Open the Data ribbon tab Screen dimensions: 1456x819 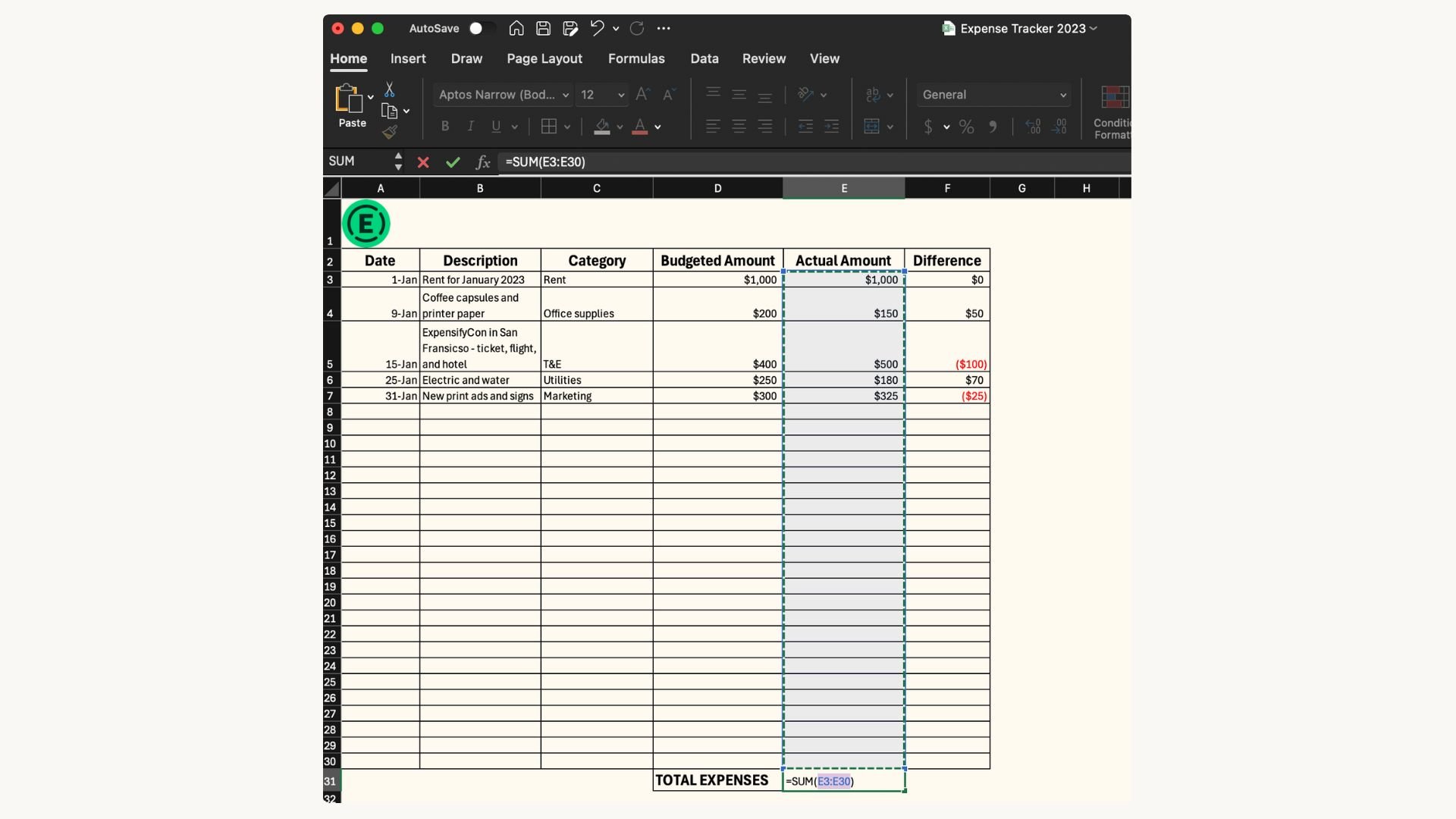click(704, 58)
